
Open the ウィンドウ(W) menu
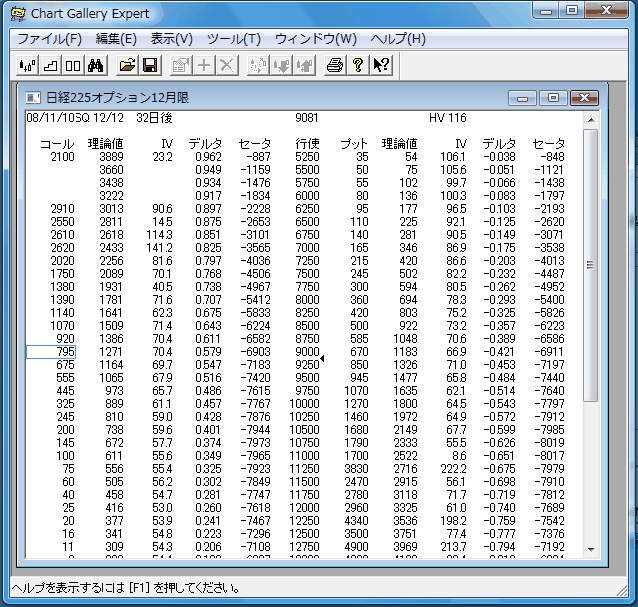click(315, 39)
